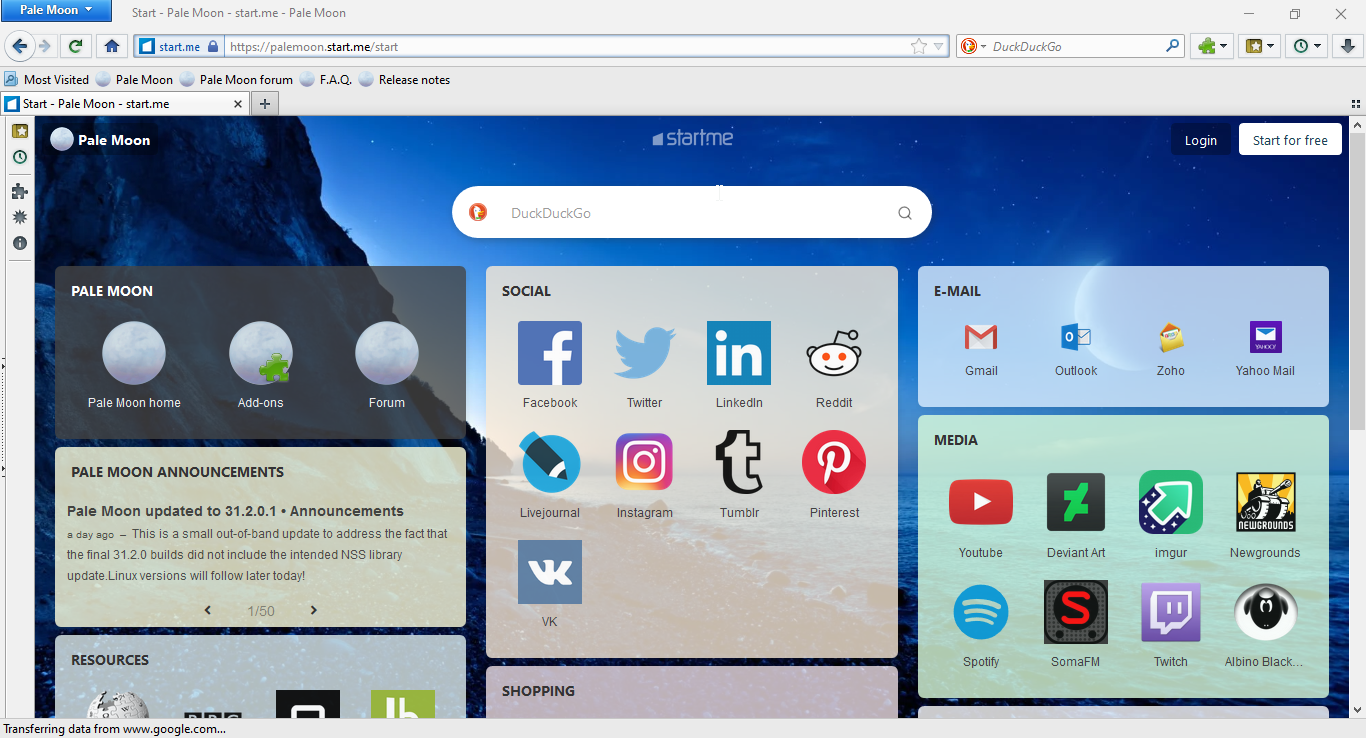1366x738 pixels.
Task: Click the page DuckDuckGo search field
Action: pos(692,212)
